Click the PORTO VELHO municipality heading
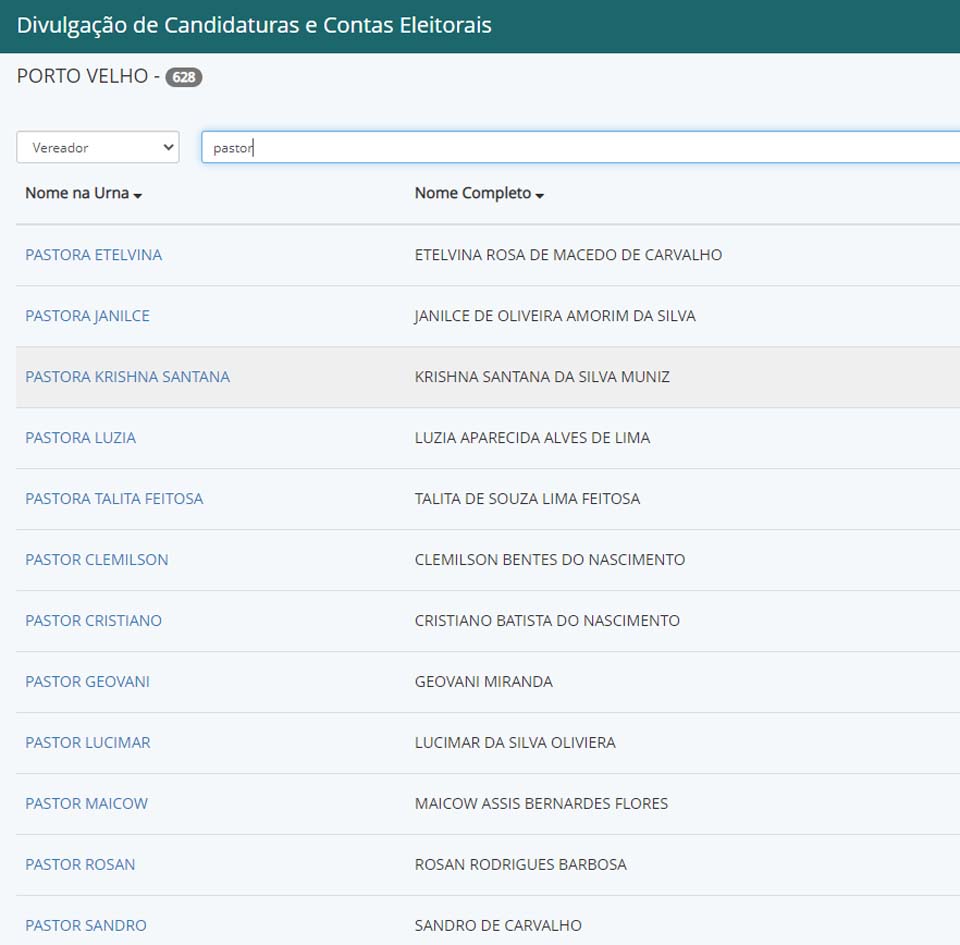This screenshot has width=960, height=945. (x=82, y=76)
